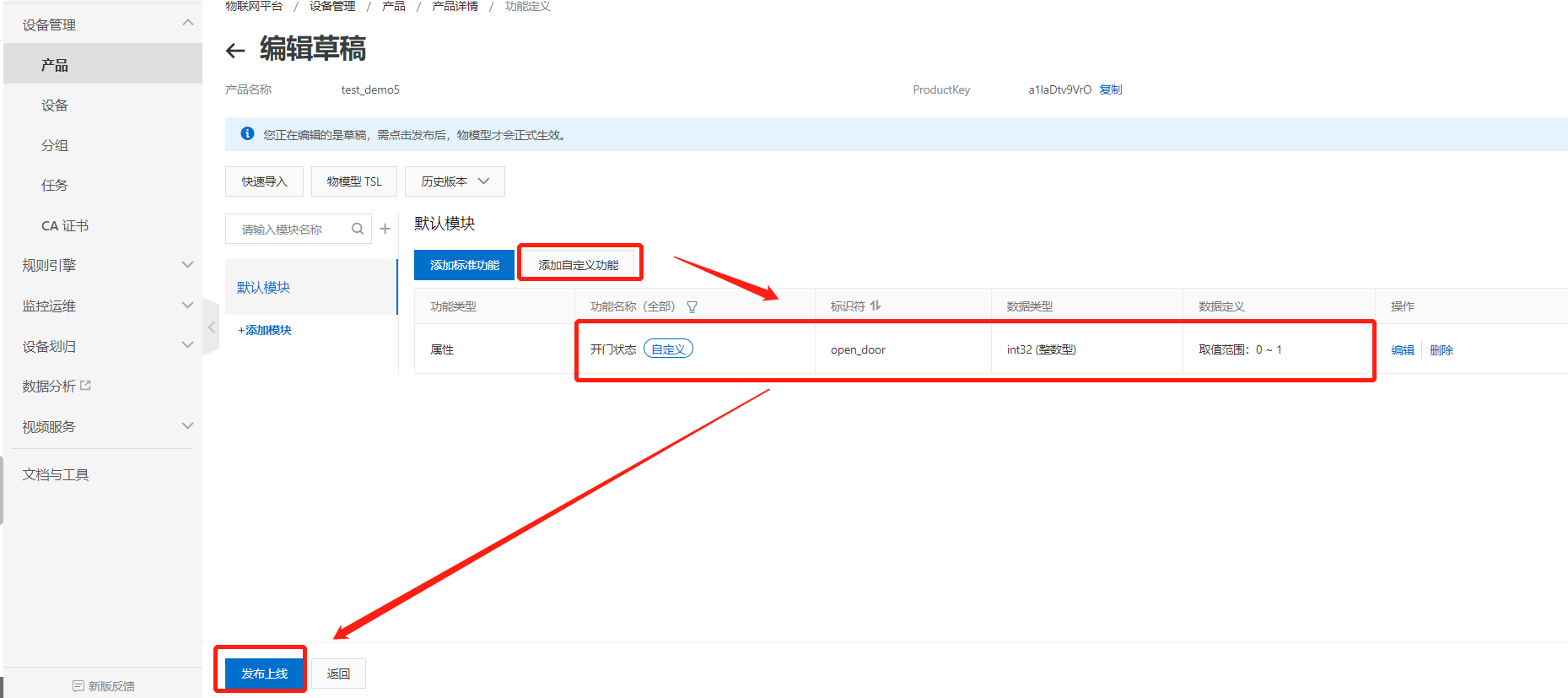The width and height of the screenshot is (1568, 698).
Task: Expand the 视频服务 menu section
Action: pyautogui.click(x=187, y=426)
